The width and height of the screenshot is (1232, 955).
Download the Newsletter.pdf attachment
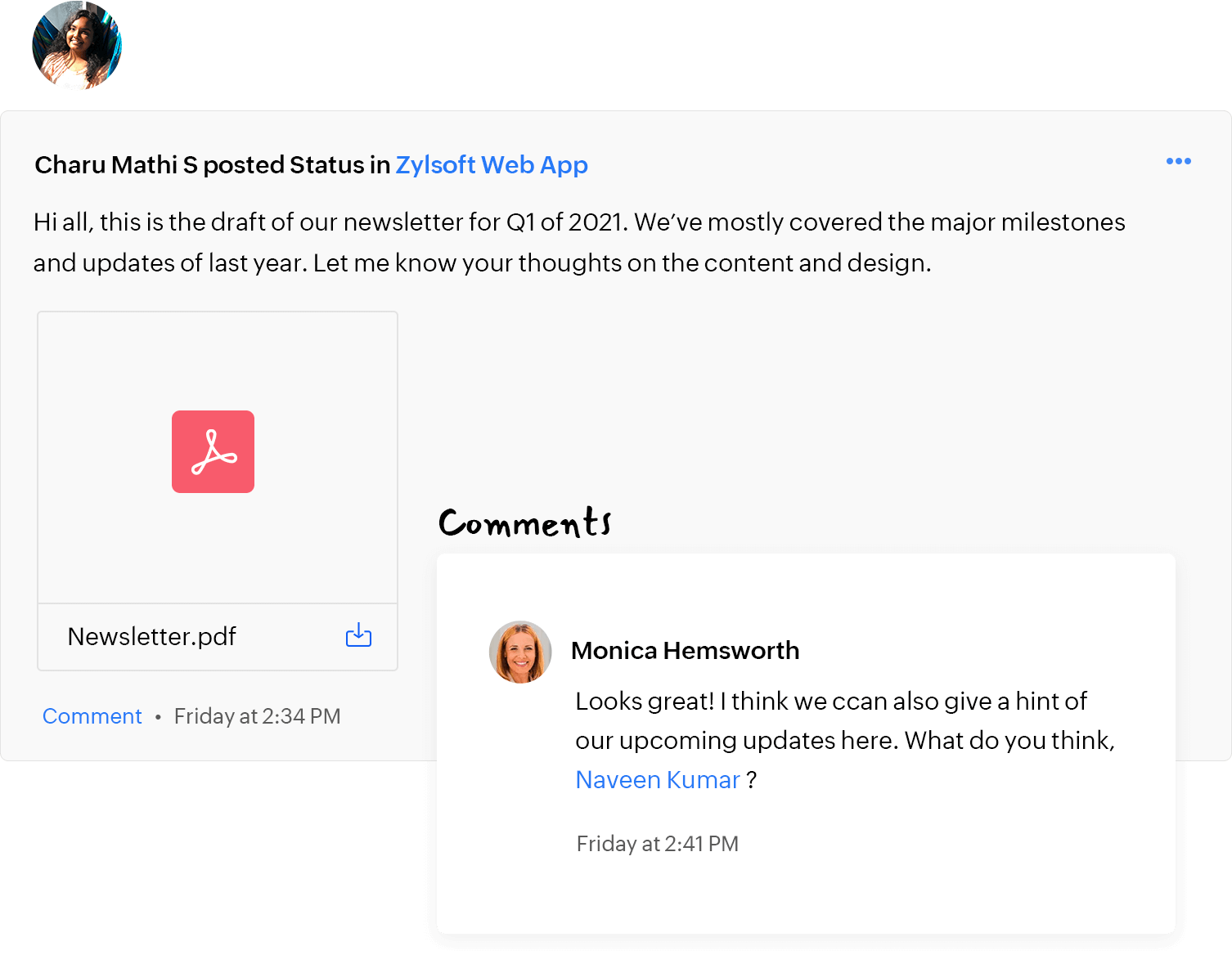[x=358, y=635]
